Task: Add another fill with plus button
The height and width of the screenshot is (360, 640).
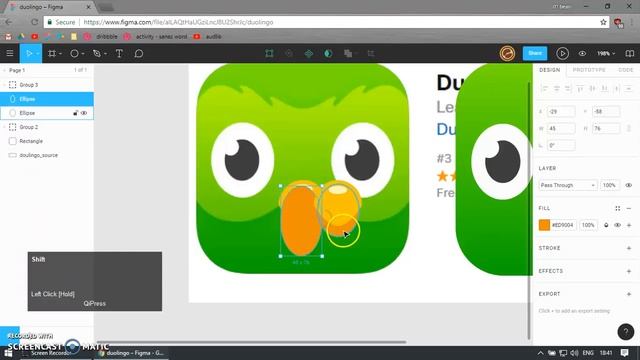Action: click(629, 225)
